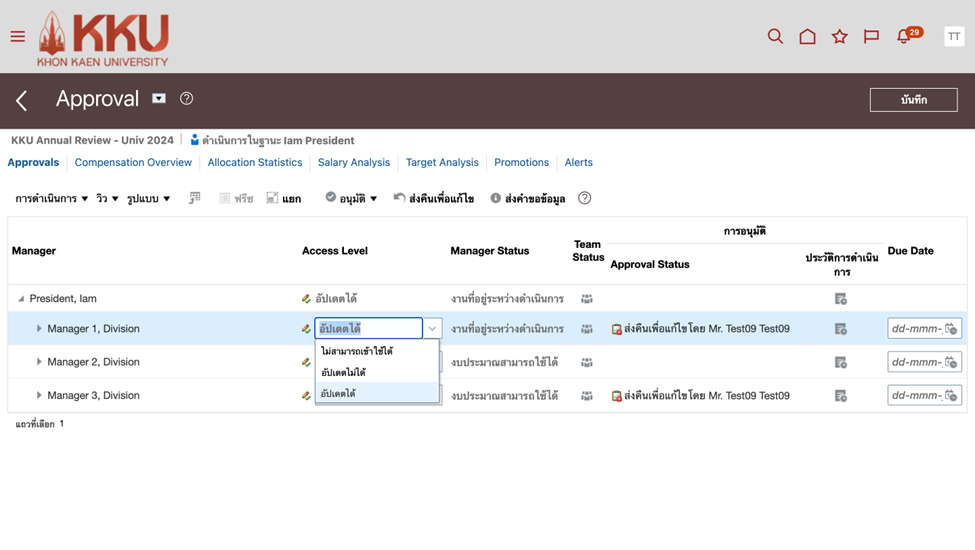Screen dimensions: 975x550
Task: Open favorites star icon
Action: (839, 37)
